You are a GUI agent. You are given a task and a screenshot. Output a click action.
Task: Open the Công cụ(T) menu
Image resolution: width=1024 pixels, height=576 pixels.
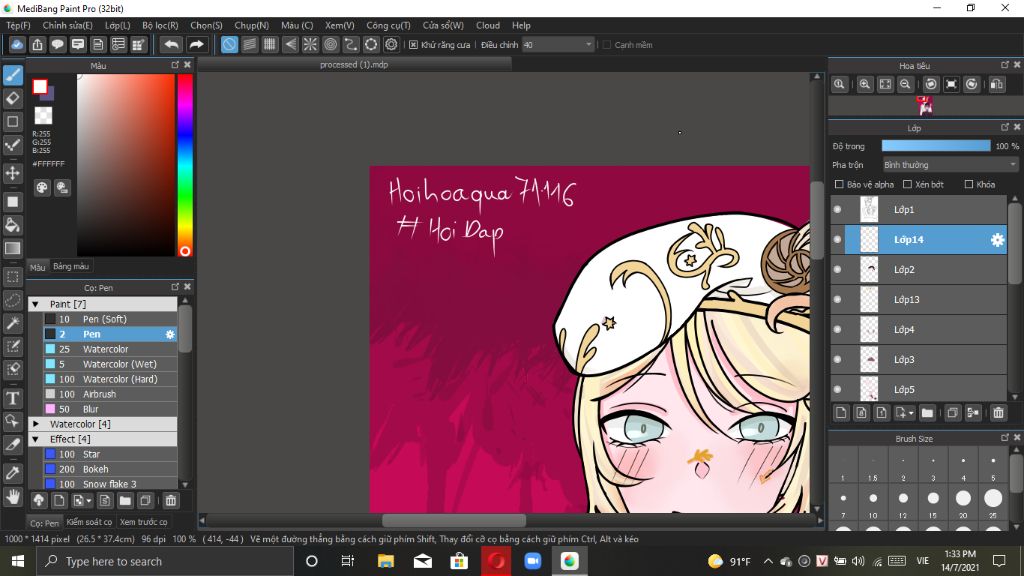click(388, 25)
